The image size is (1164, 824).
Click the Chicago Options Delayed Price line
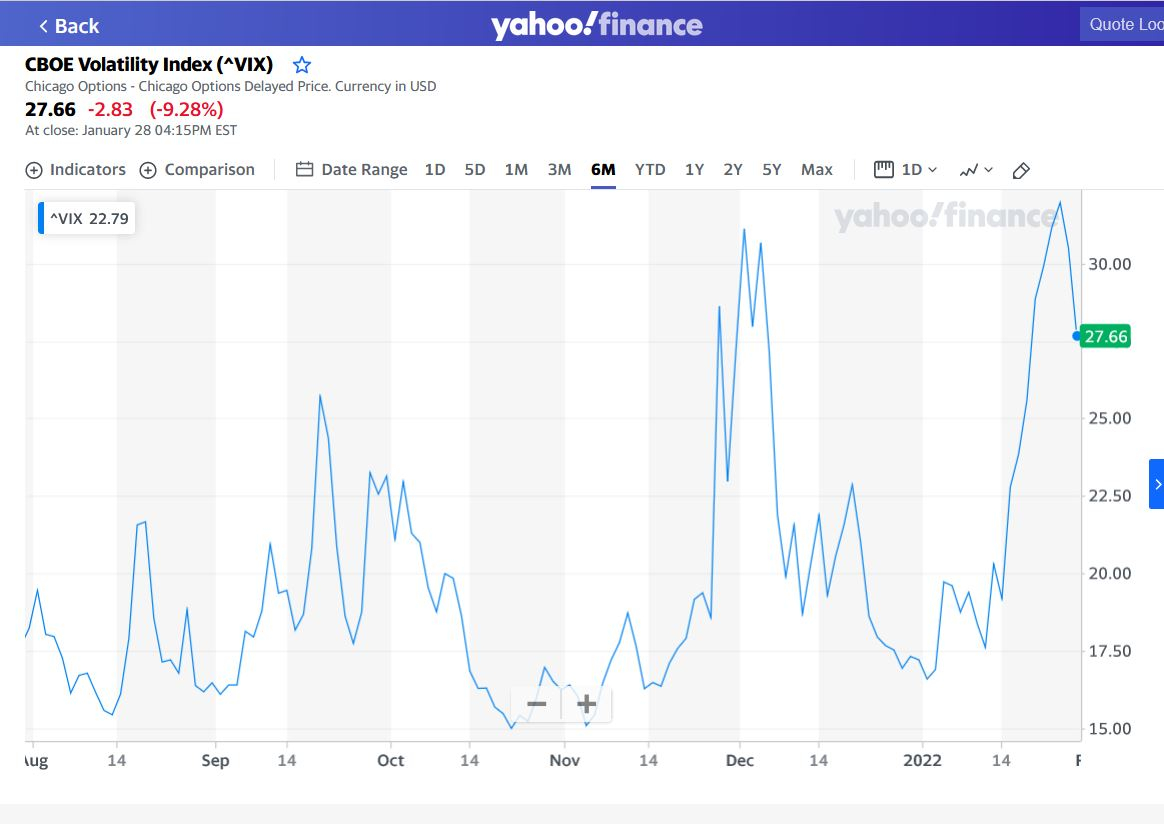point(231,86)
